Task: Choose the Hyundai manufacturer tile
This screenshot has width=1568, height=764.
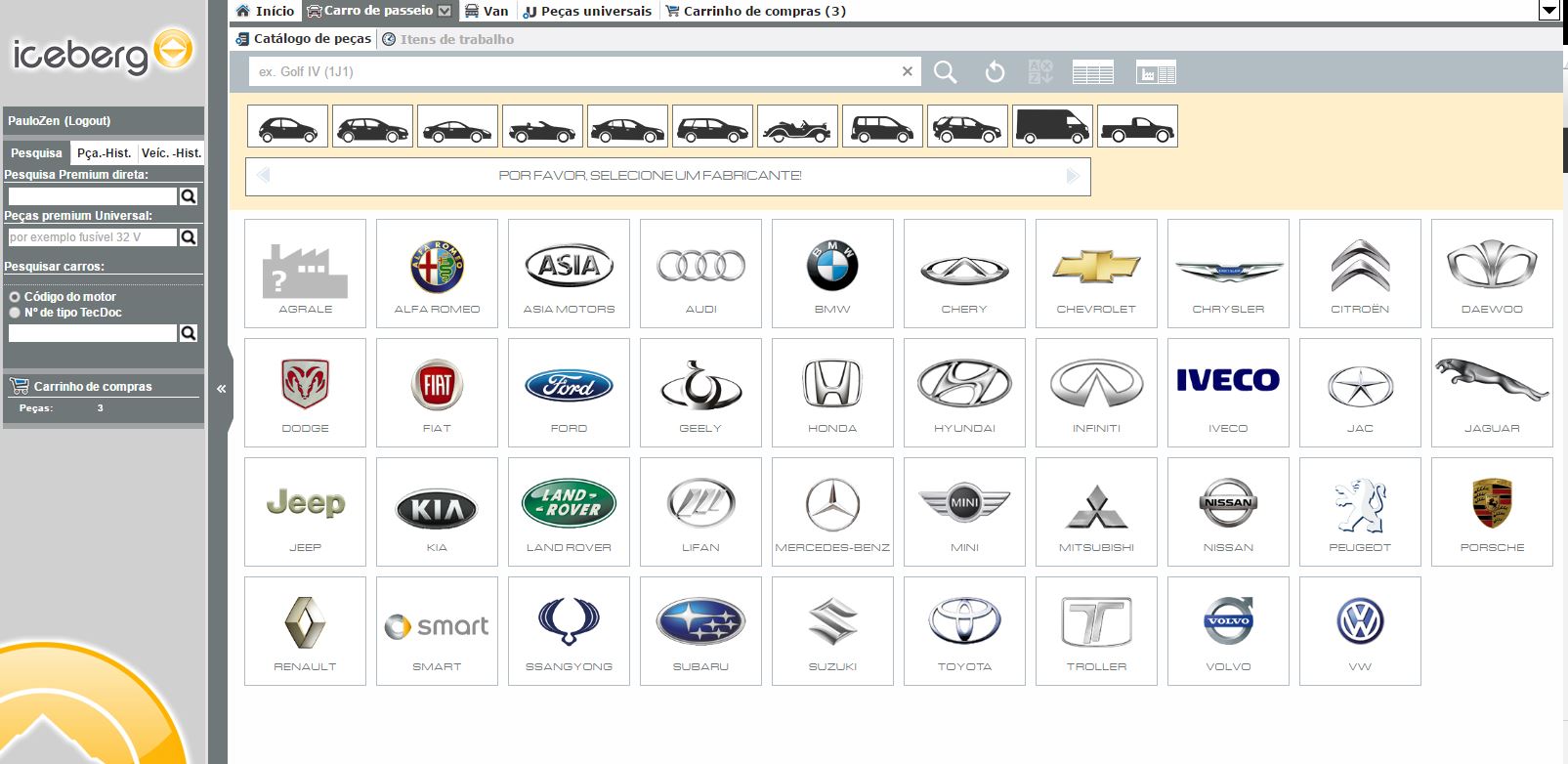Action: point(964,393)
